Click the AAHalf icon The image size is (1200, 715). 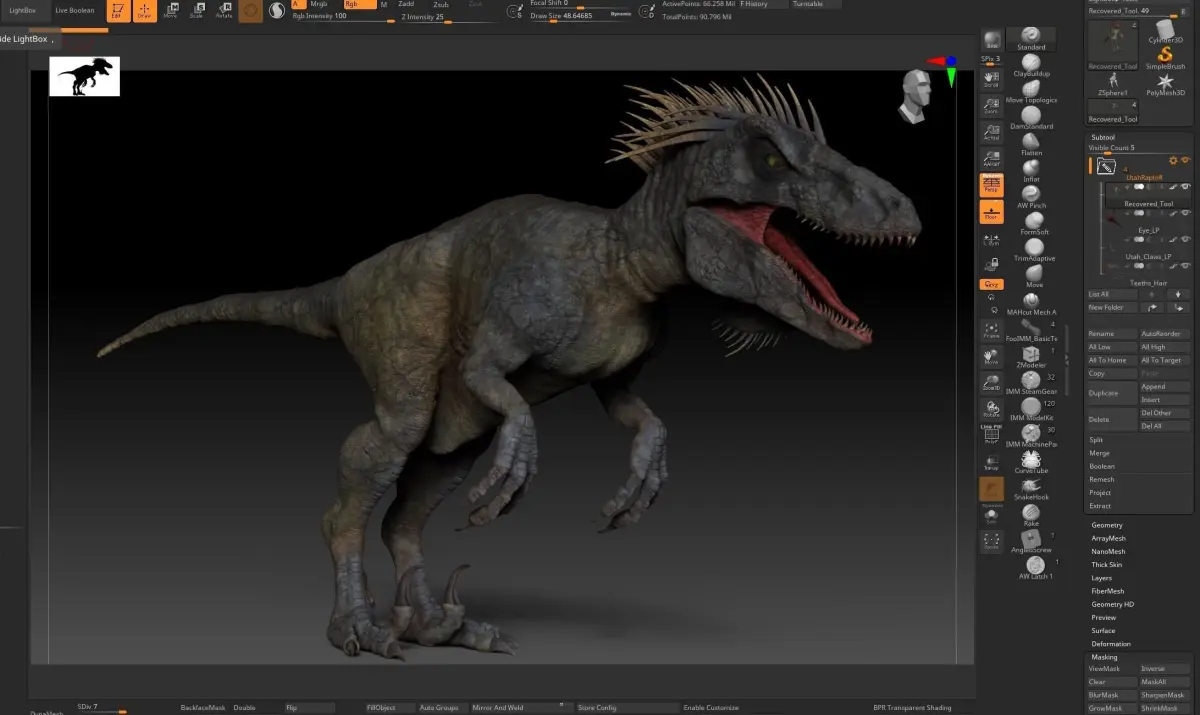pyautogui.click(x=991, y=158)
